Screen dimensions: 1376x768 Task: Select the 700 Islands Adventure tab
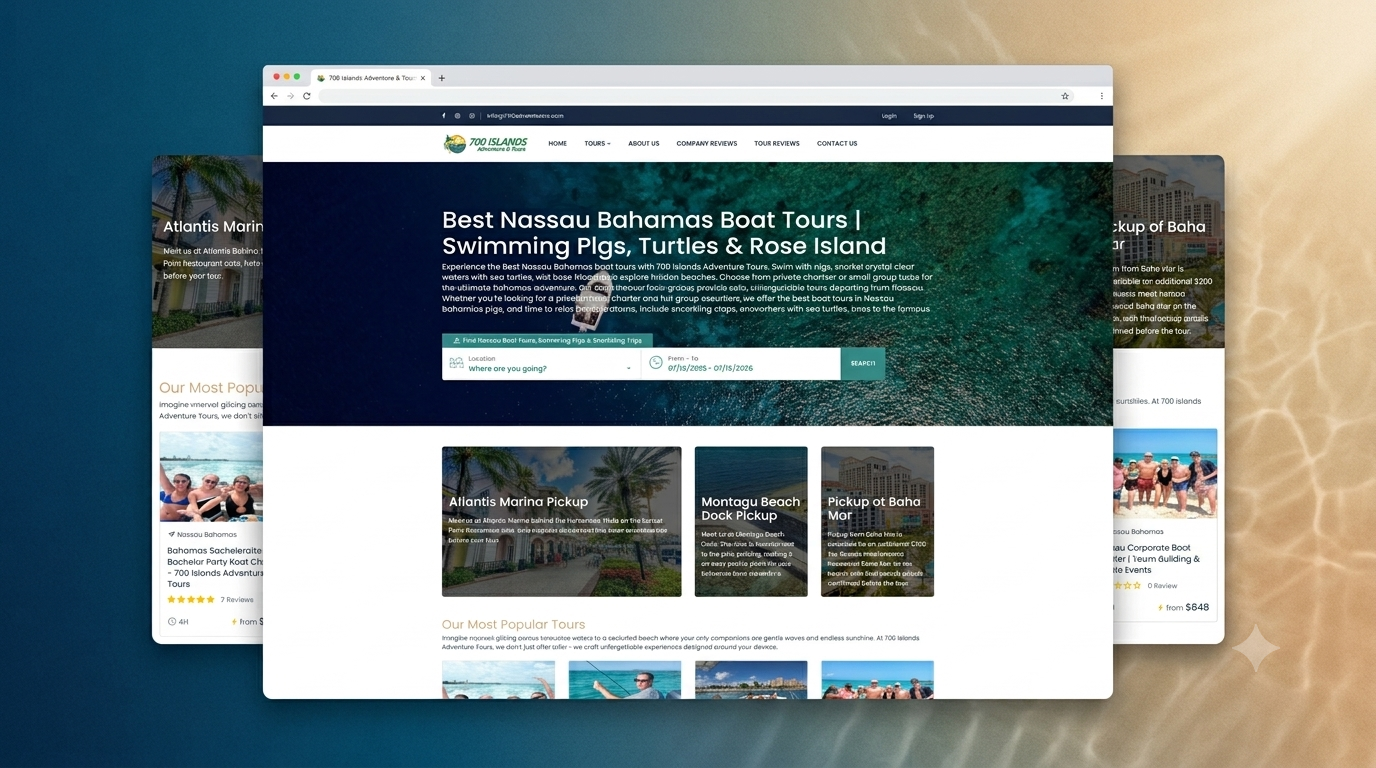point(370,78)
